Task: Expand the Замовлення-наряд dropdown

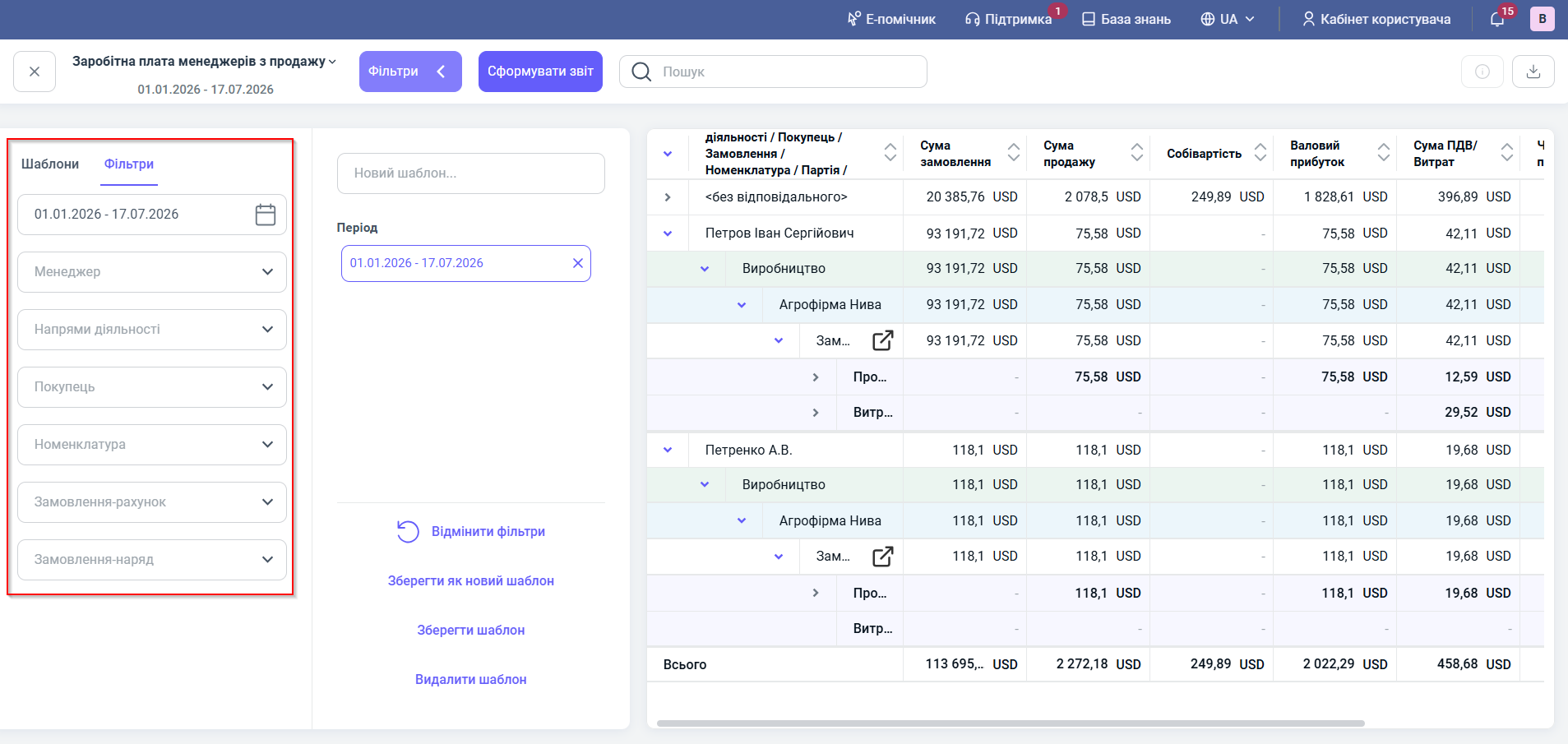Action: [x=152, y=560]
